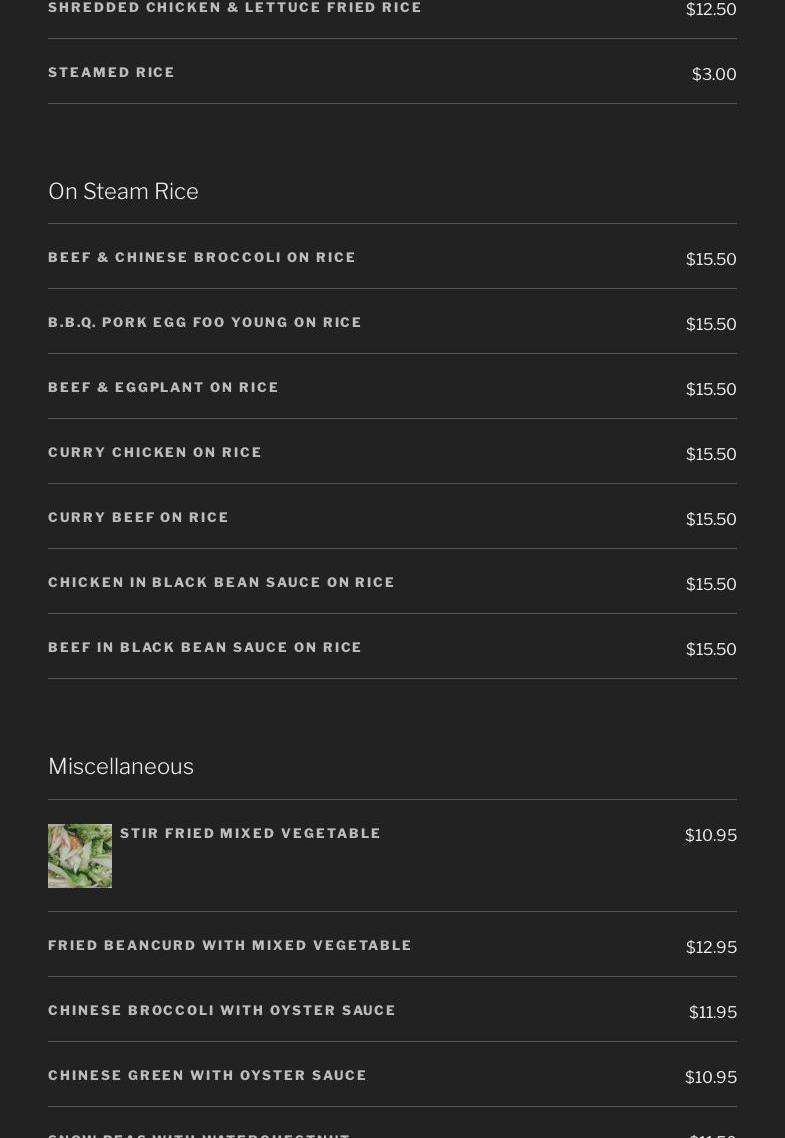Viewport: 785px width, 1138px height.
Task: Select Chinese Broccoli with Oyster Sauce
Action: click(x=222, y=1011)
